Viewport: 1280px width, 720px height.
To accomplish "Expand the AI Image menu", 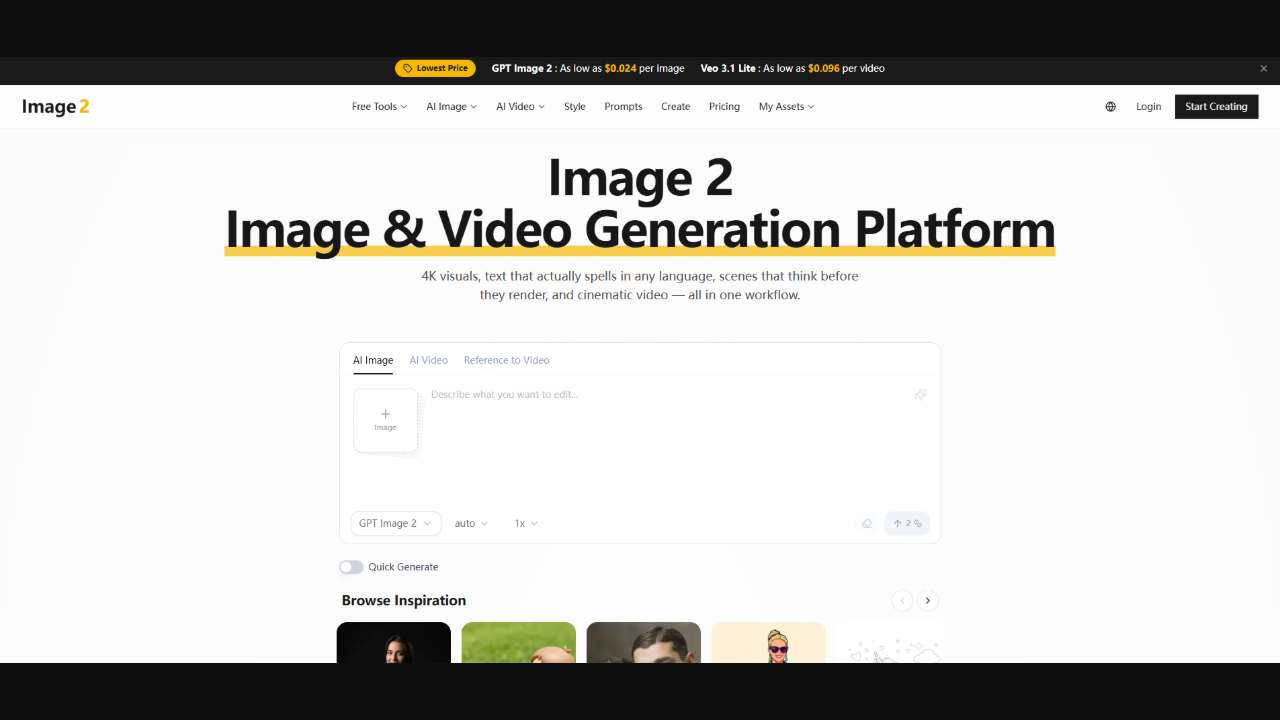I will coord(451,106).
